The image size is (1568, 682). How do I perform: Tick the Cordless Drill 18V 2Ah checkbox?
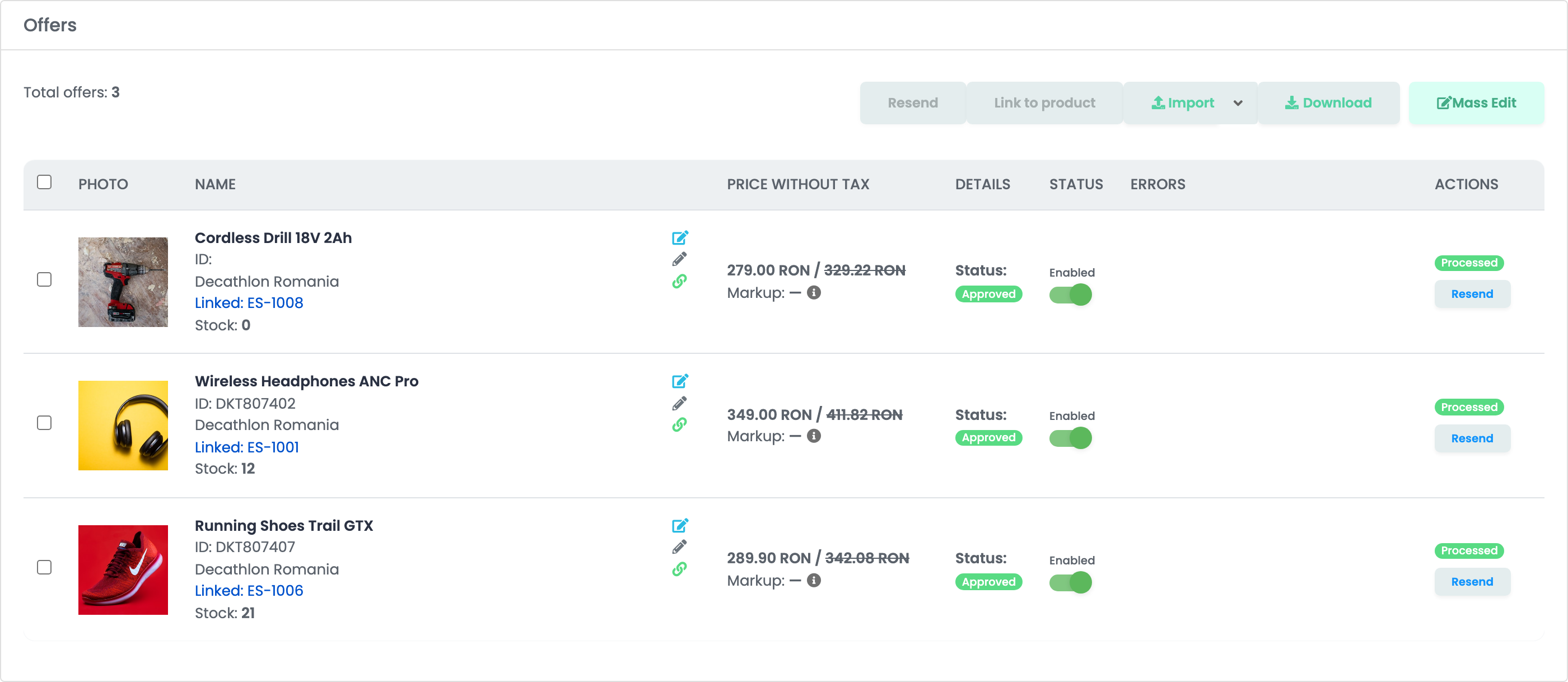coord(44,279)
